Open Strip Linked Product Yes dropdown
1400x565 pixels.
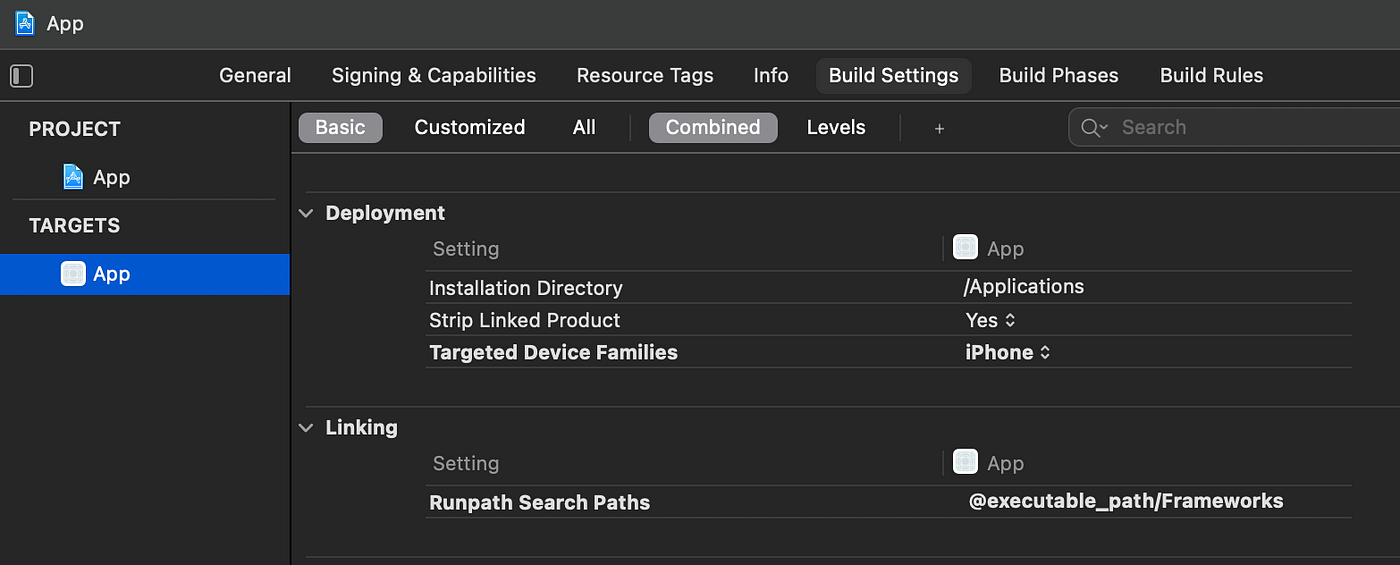coord(991,320)
